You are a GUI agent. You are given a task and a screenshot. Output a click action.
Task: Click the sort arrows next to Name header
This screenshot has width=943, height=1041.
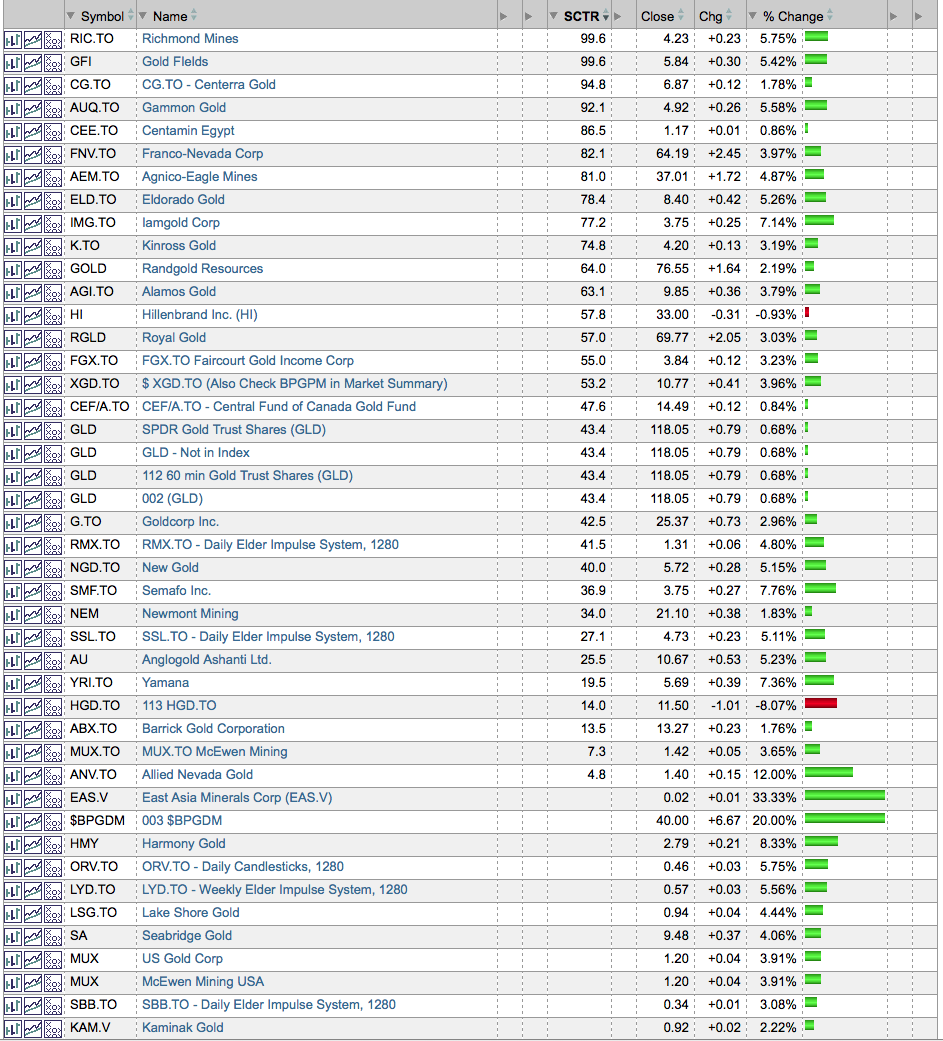194,16
